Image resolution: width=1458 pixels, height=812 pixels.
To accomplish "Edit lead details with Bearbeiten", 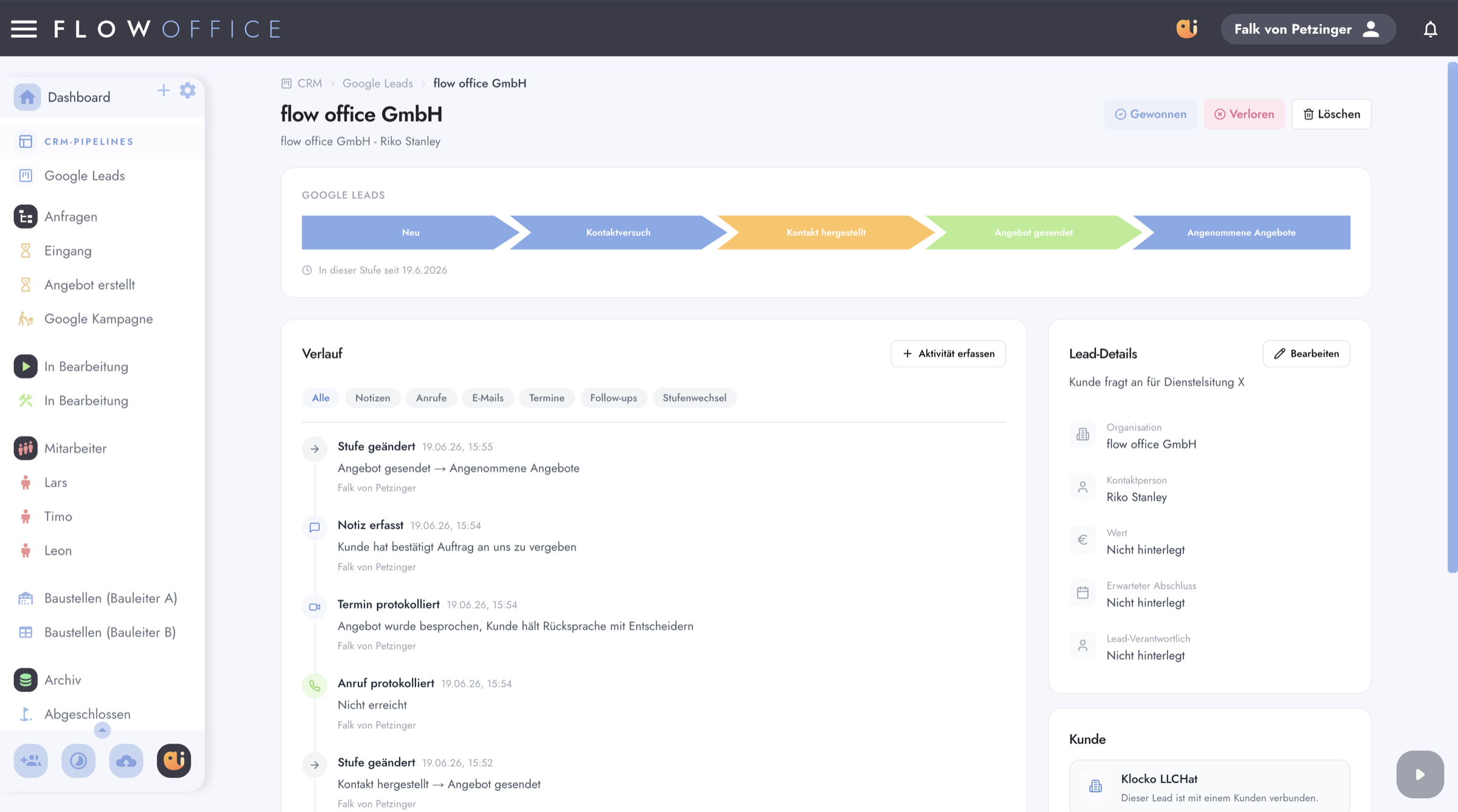I will pyautogui.click(x=1306, y=353).
